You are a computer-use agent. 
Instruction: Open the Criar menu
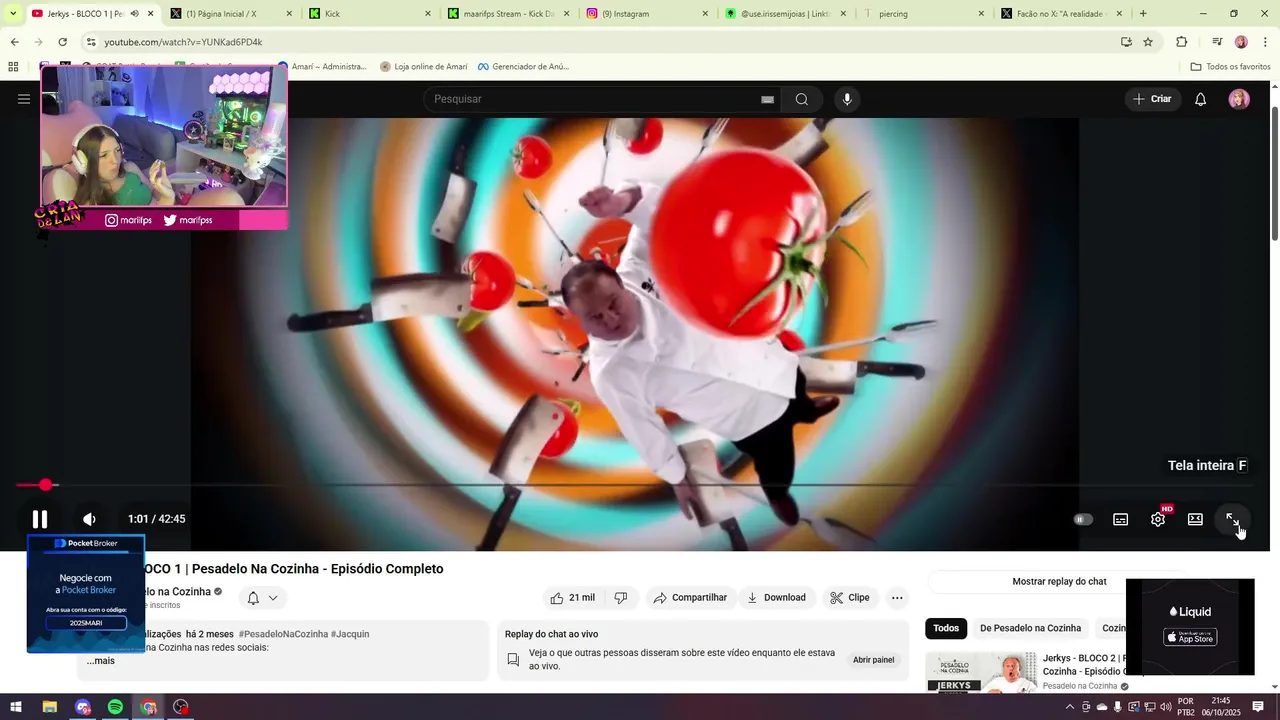[x=1152, y=99]
